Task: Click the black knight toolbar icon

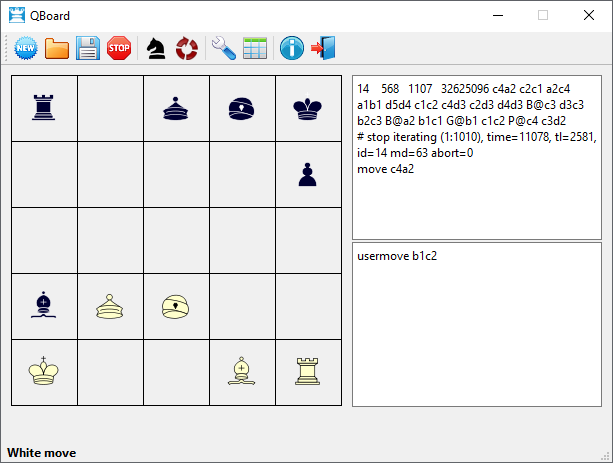Action: pos(156,48)
